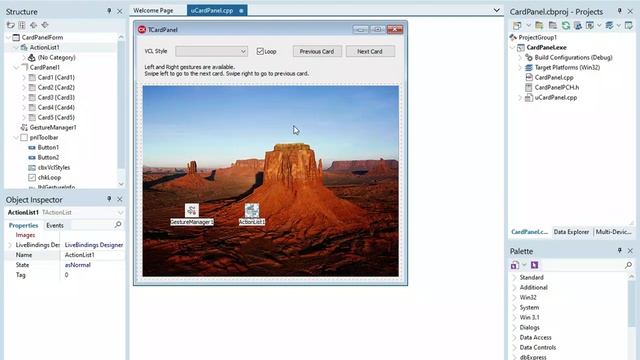Expand the LiveBindings Designer property
This screenshot has width=640, height=360.
[x=10, y=245]
